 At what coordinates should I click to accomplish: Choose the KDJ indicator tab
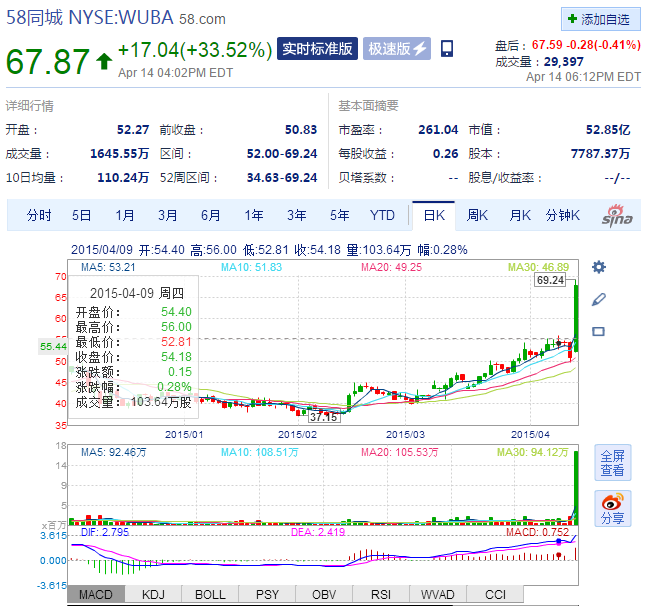point(153,594)
